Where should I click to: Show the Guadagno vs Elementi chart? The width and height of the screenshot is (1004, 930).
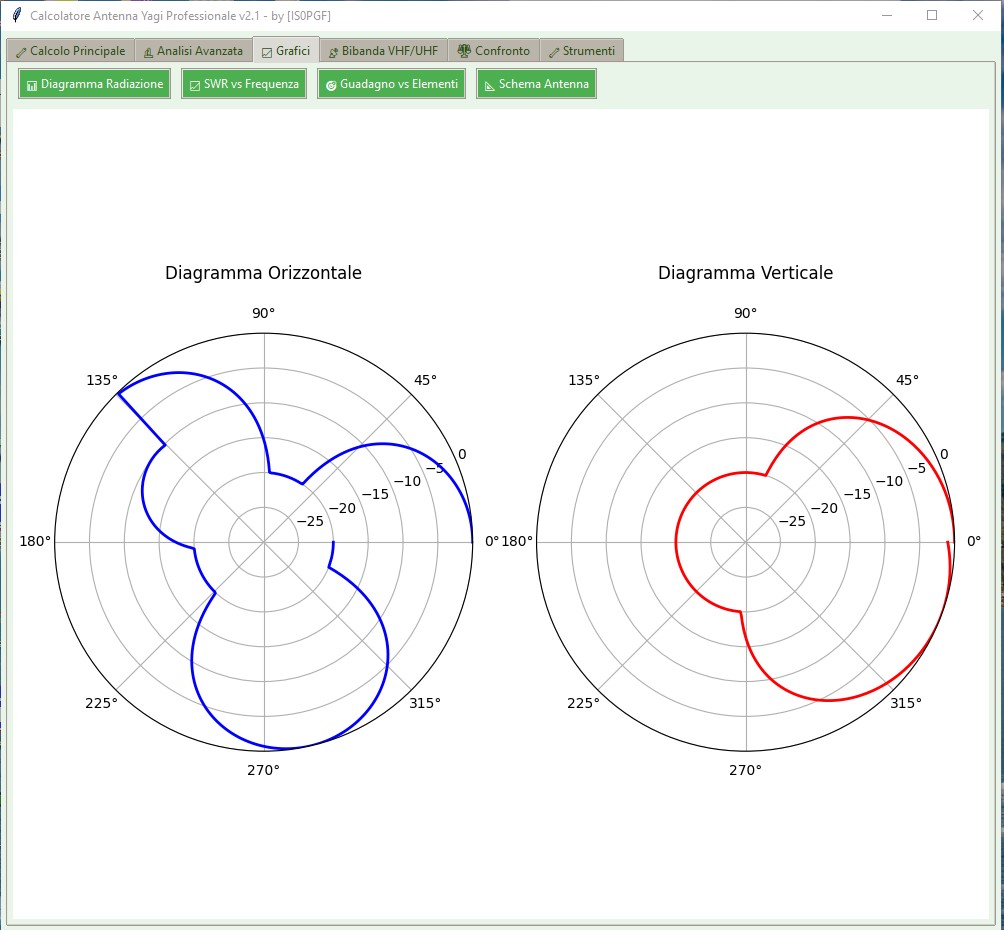click(391, 84)
